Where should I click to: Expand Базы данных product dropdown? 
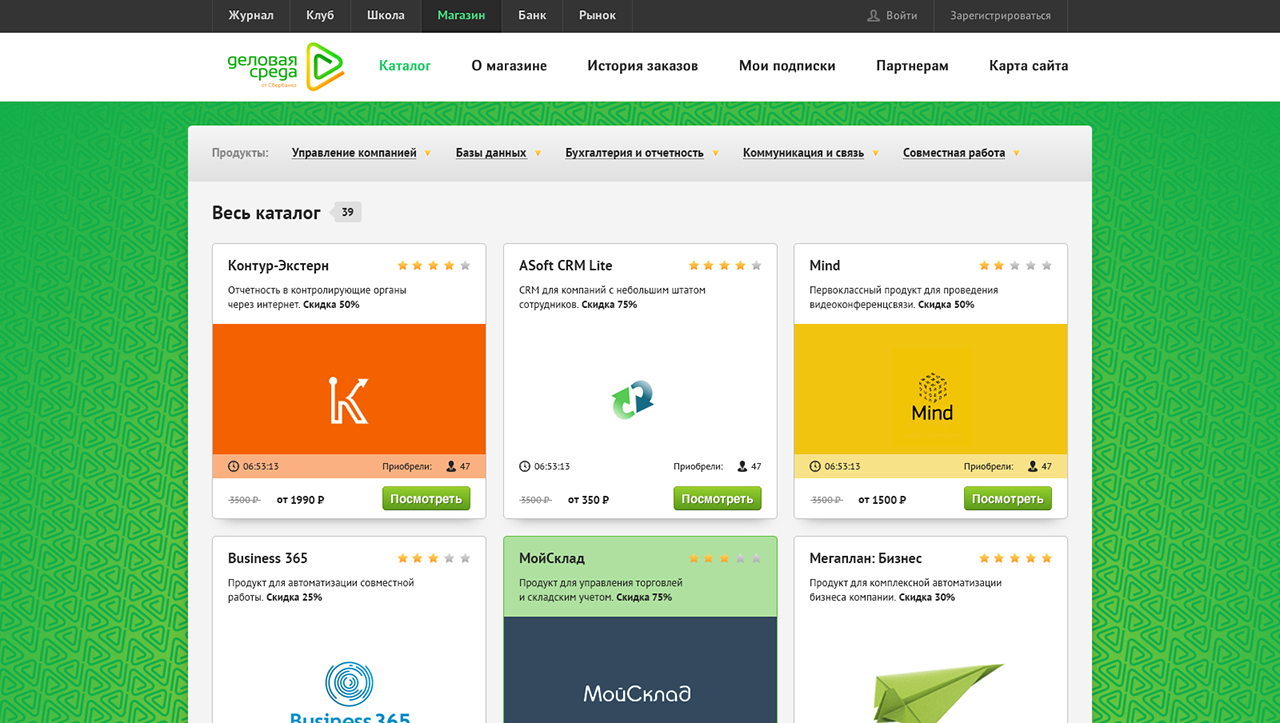click(x=498, y=153)
